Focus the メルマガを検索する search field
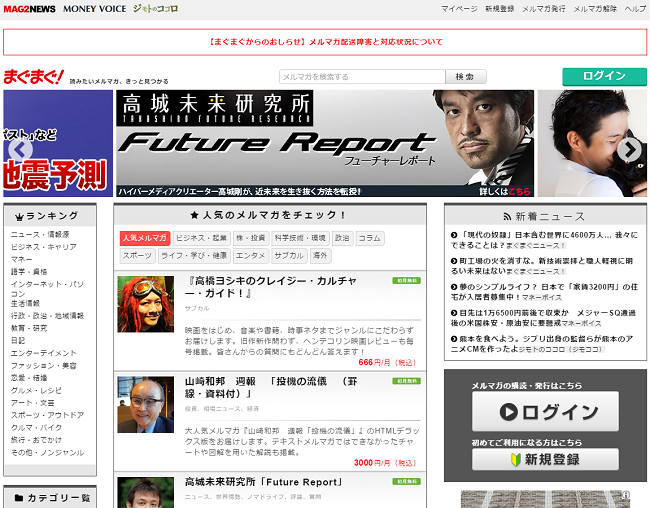650x508 pixels. pos(362,77)
